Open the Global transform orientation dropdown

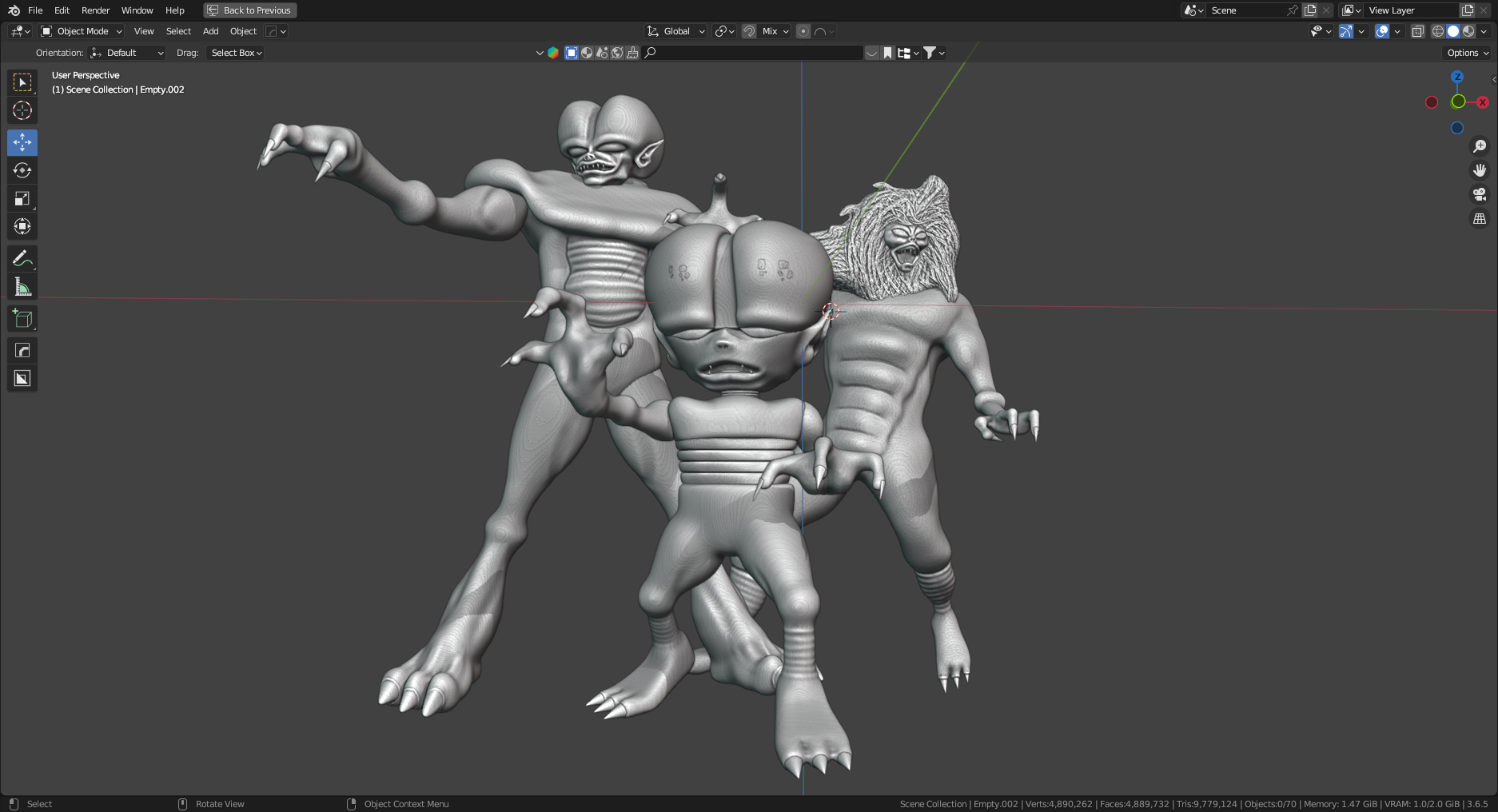(x=675, y=31)
